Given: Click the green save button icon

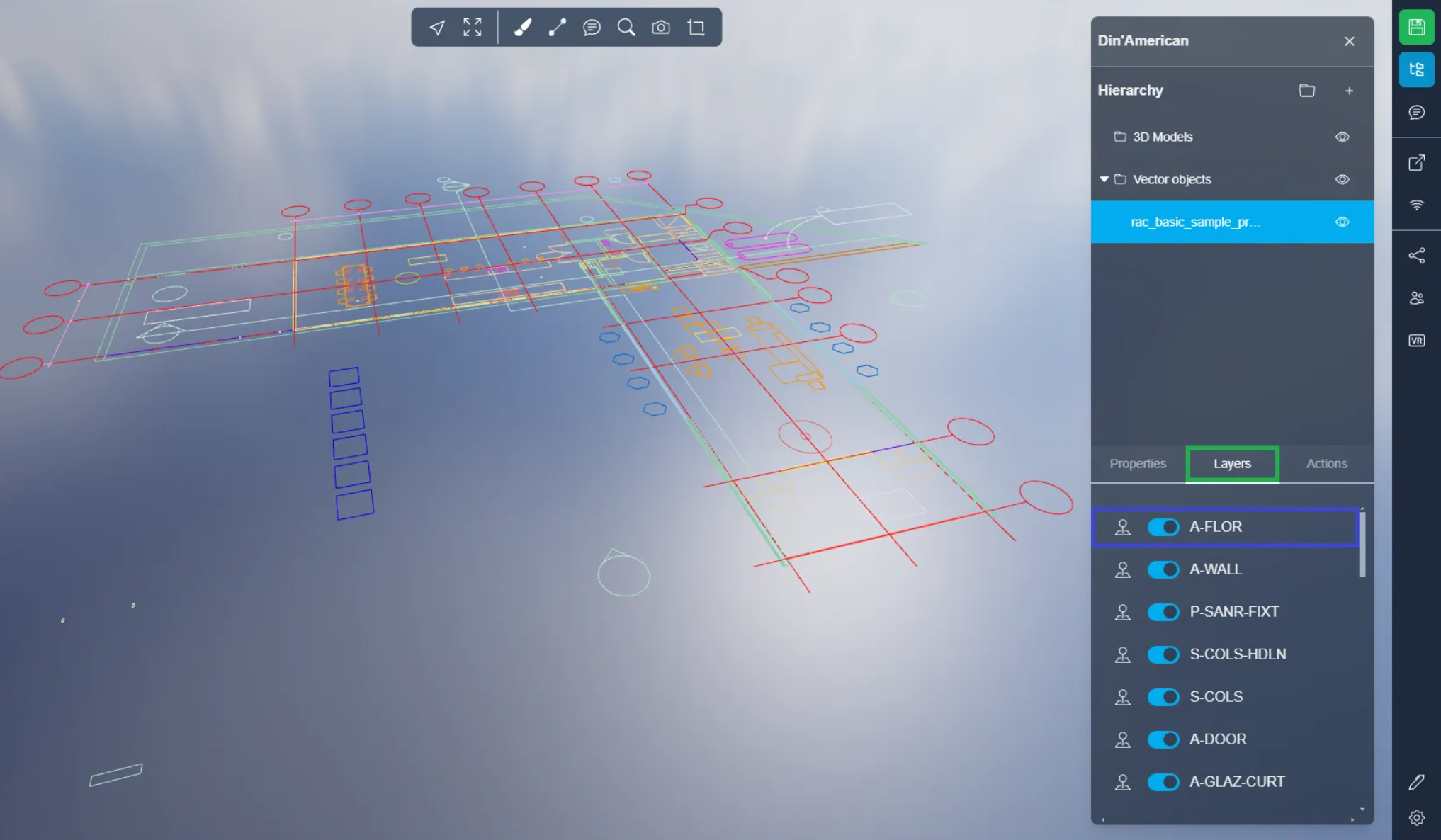Looking at the screenshot, I should coord(1416,28).
